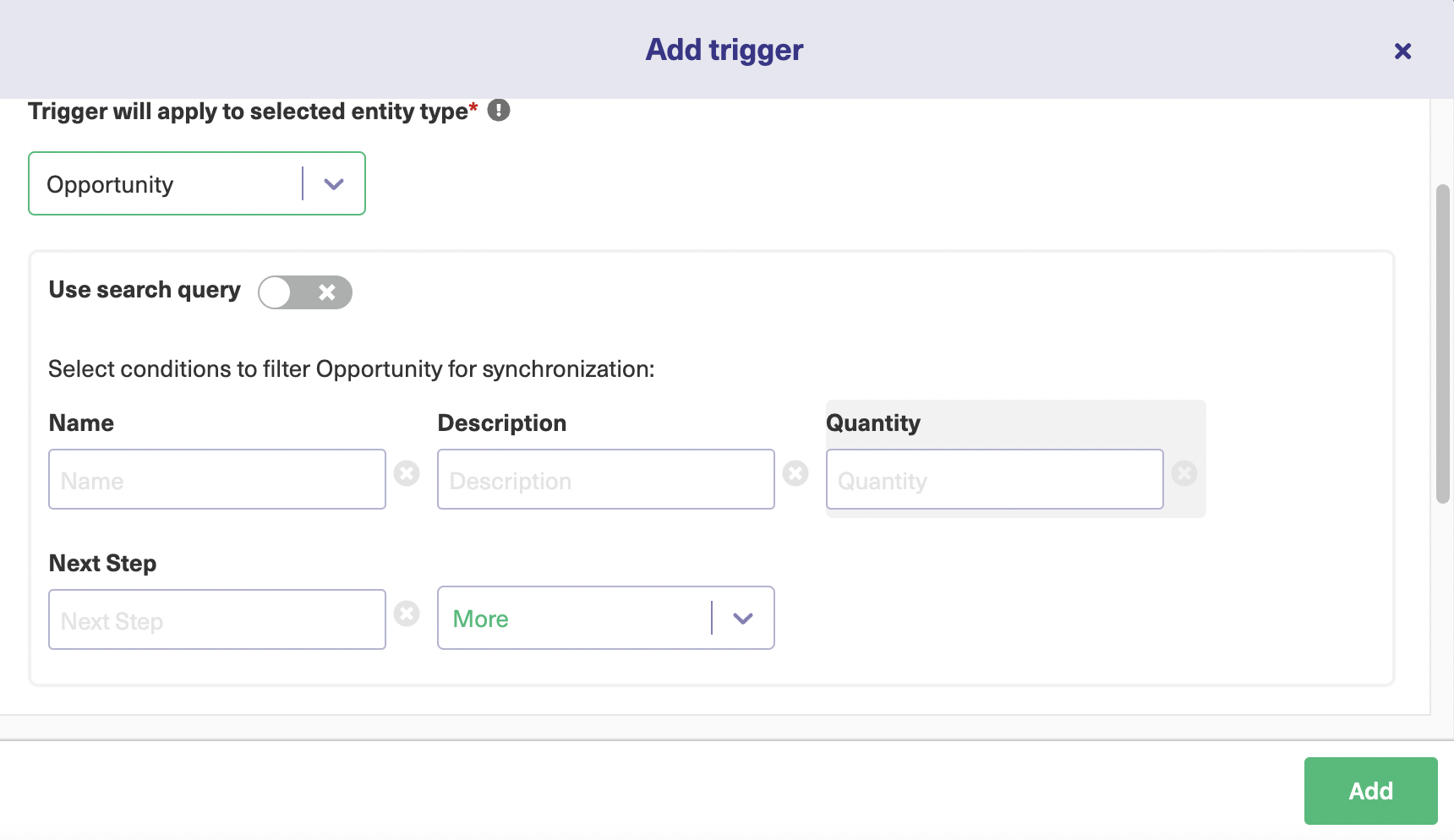Click the Opportunity dropdown chevron arrow
Screen dimensions: 1454x840
pyautogui.click(x=334, y=184)
